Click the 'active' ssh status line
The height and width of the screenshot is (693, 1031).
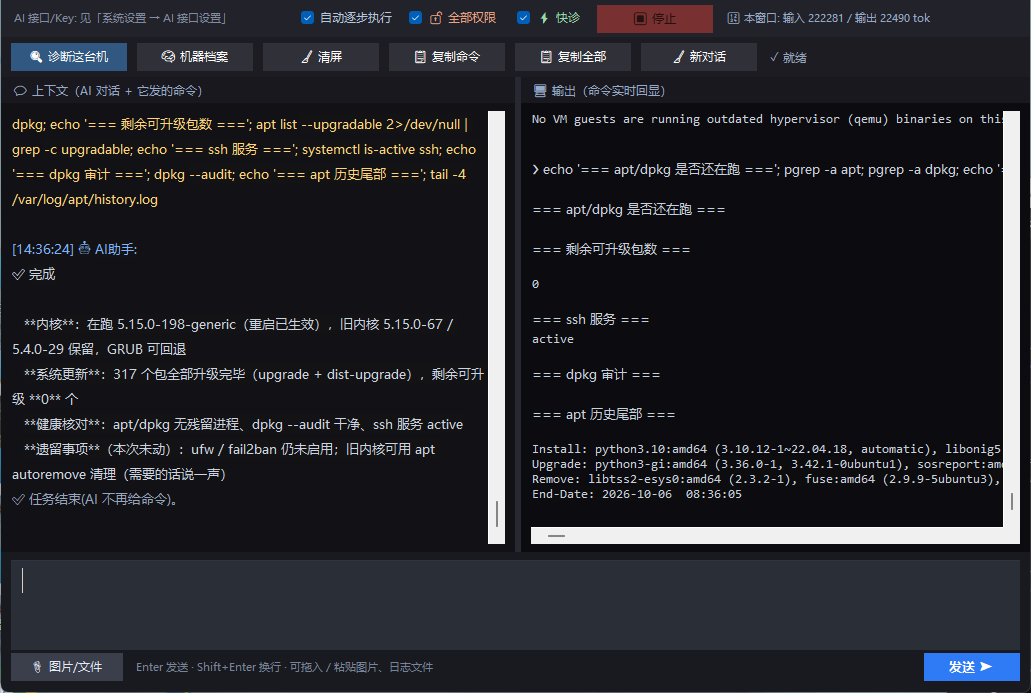point(553,339)
